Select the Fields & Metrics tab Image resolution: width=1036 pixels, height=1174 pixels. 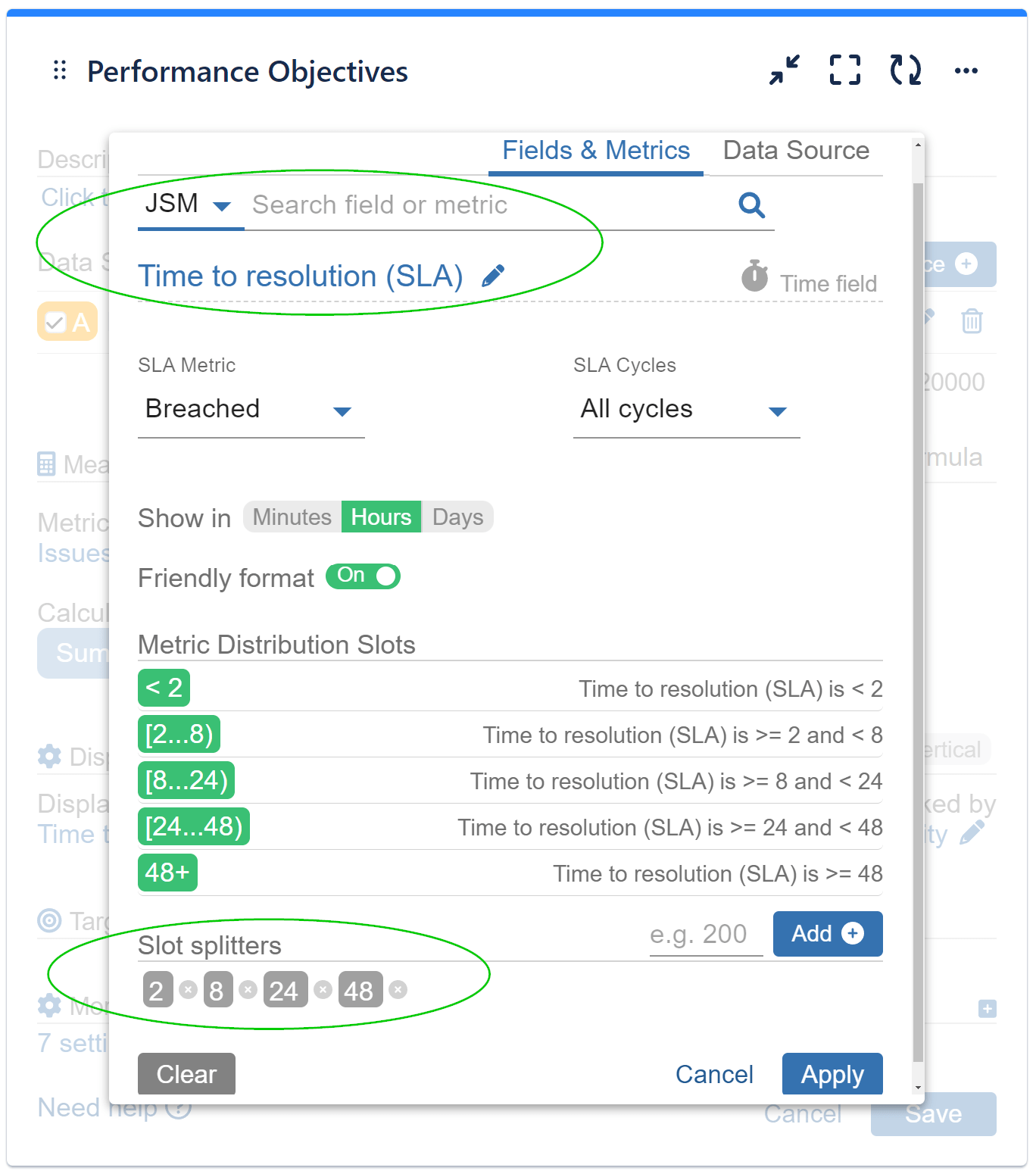click(596, 150)
